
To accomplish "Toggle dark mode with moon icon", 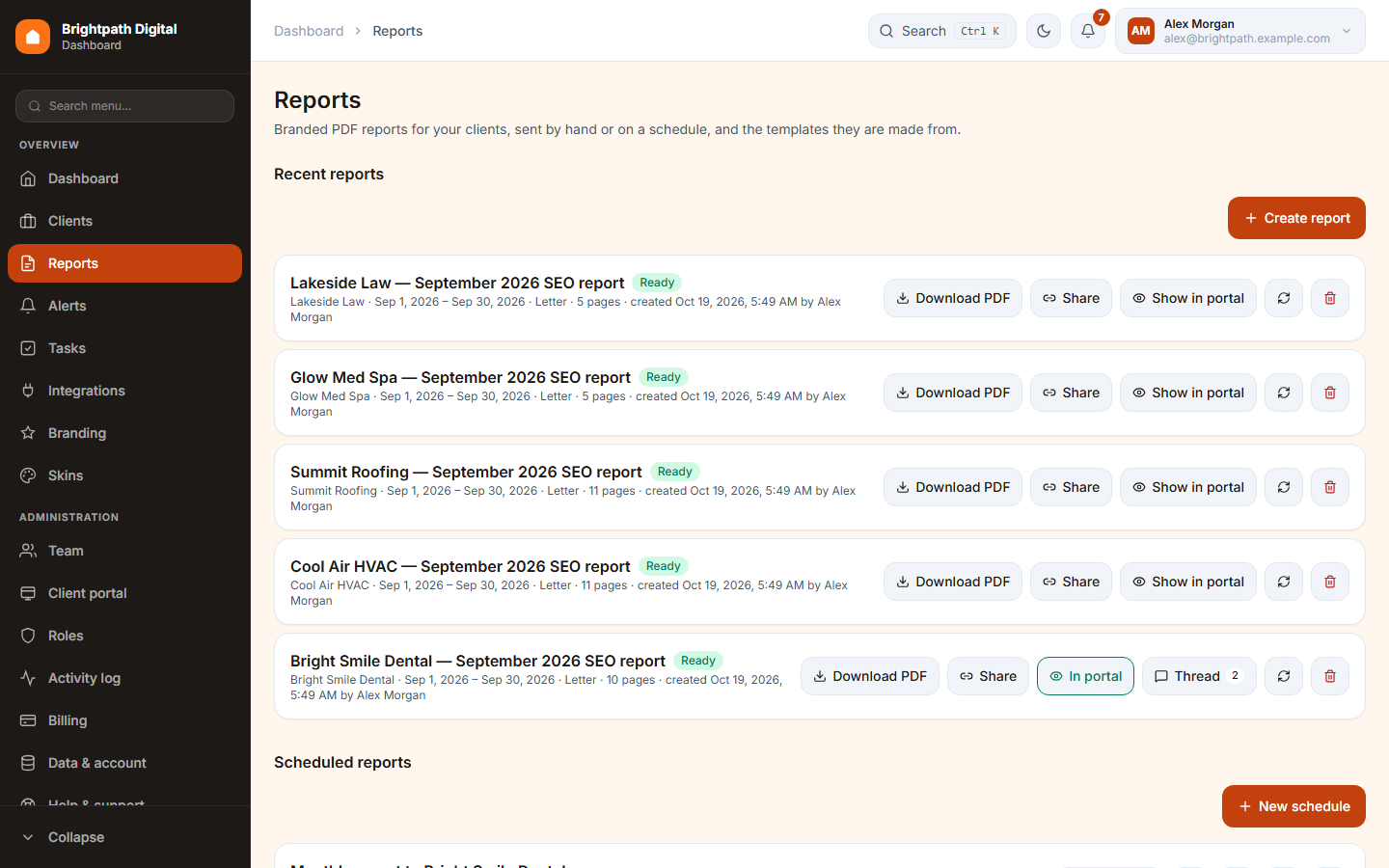I will coord(1044,31).
